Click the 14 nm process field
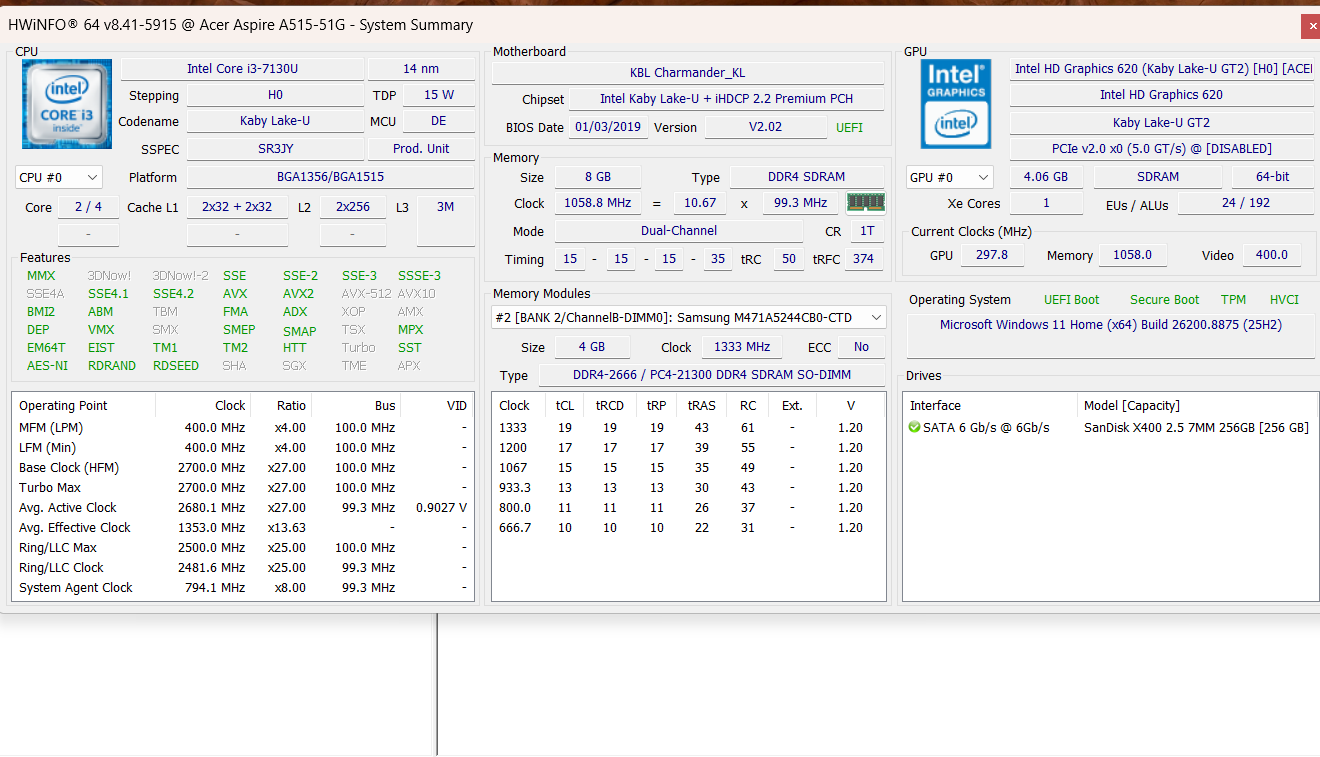The image size is (1320, 757). click(422, 69)
